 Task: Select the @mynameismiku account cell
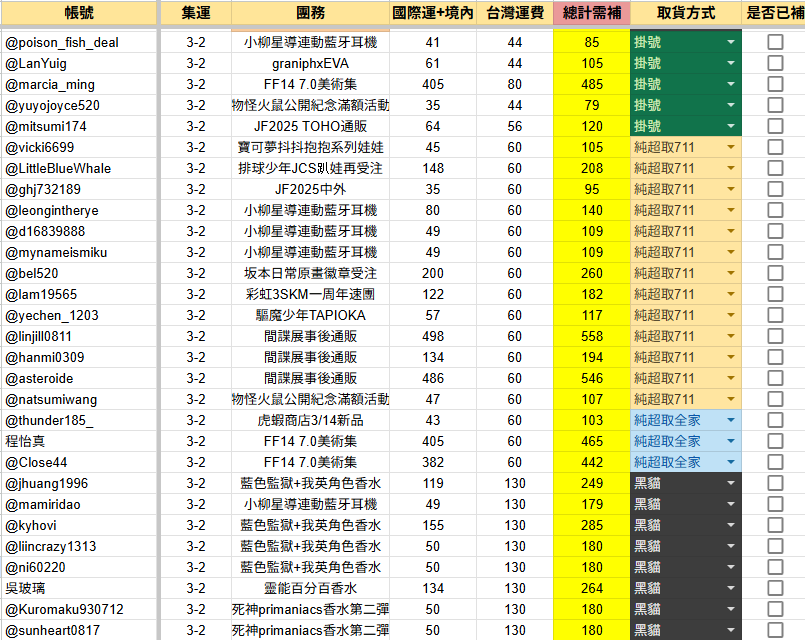[79, 253]
